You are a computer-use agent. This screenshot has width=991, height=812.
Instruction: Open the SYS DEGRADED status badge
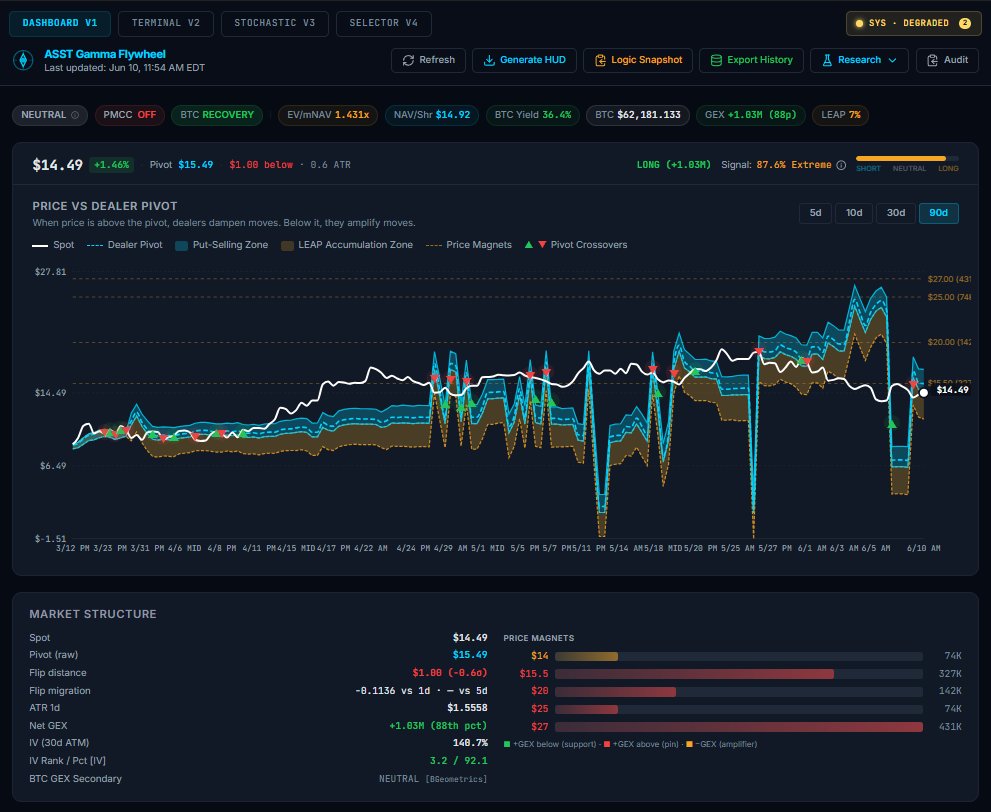[913, 23]
